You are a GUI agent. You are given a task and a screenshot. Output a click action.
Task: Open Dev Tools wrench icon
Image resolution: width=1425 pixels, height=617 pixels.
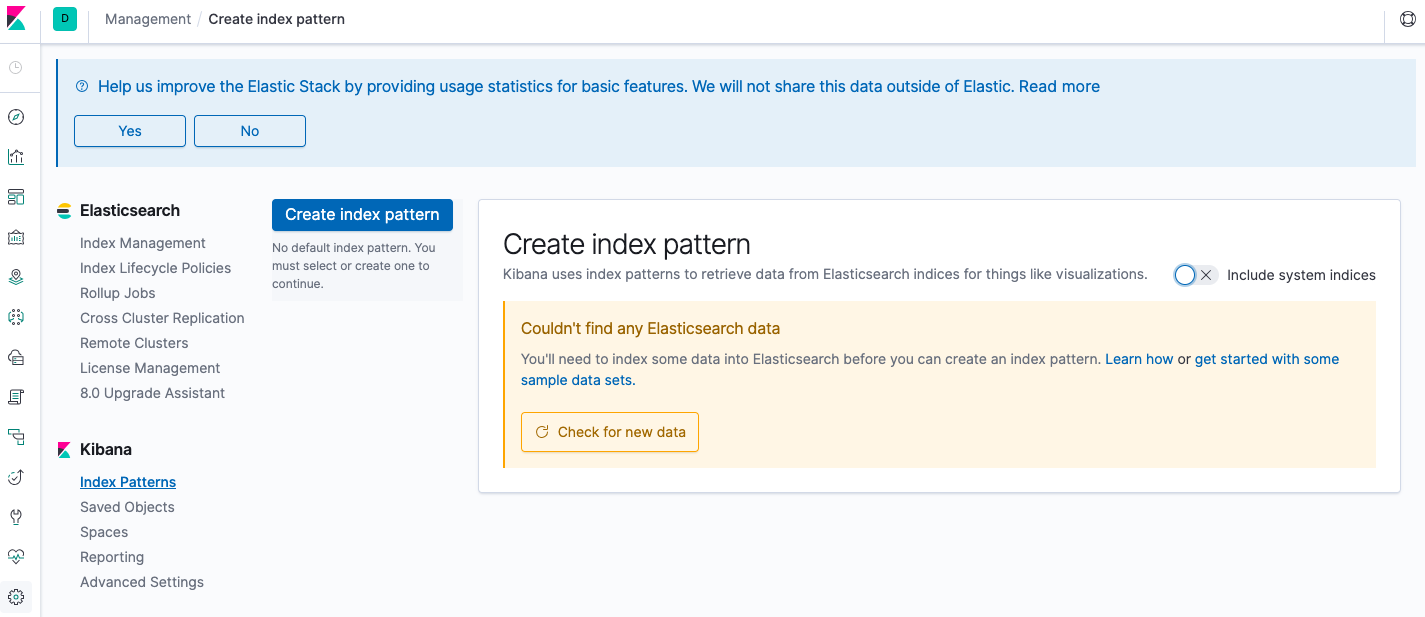tap(16, 517)
